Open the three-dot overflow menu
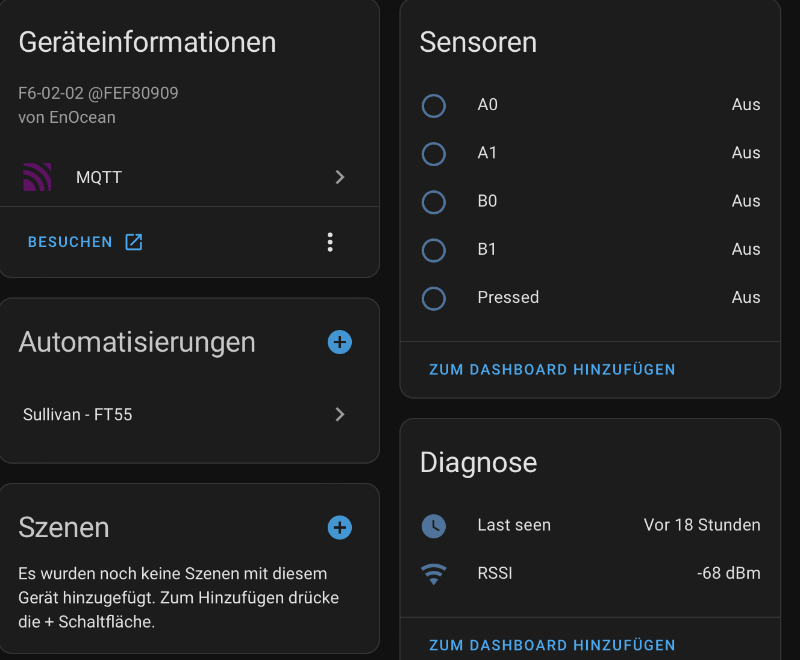The height and width of the screenshot is (660, 800). click(x=330, y=242)
